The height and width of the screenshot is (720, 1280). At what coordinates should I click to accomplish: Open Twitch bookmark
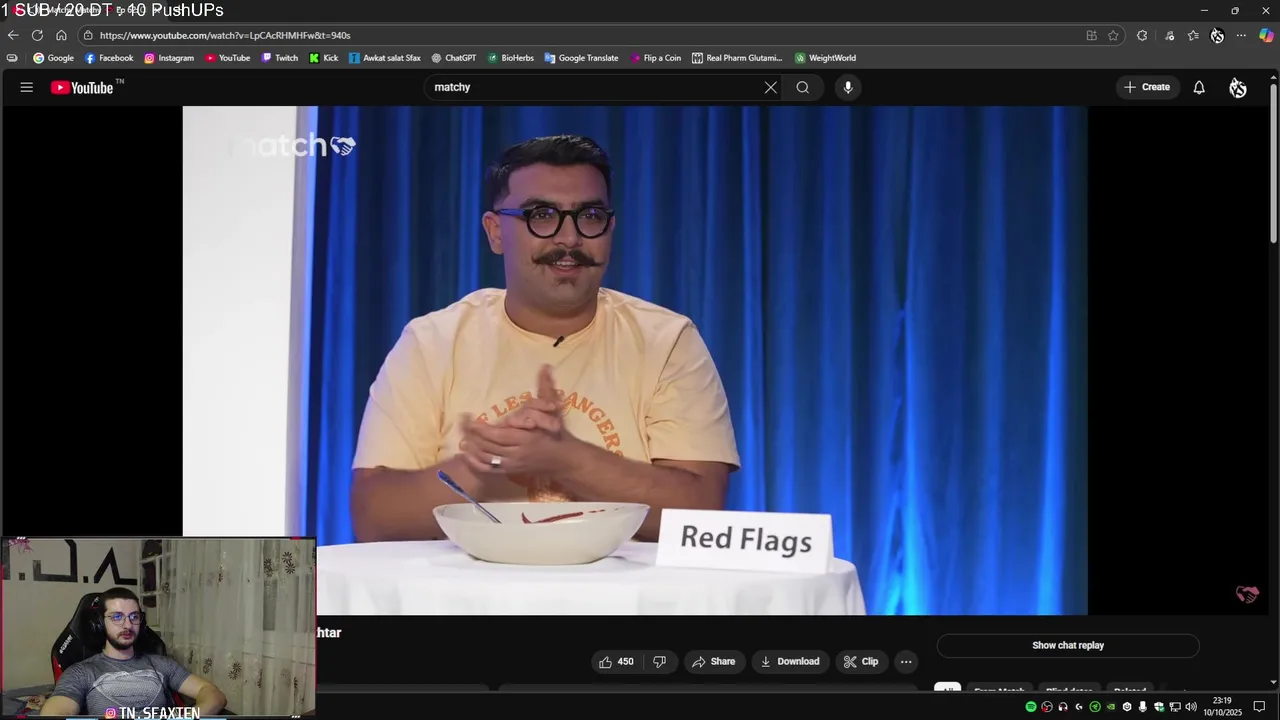(280, 58)
